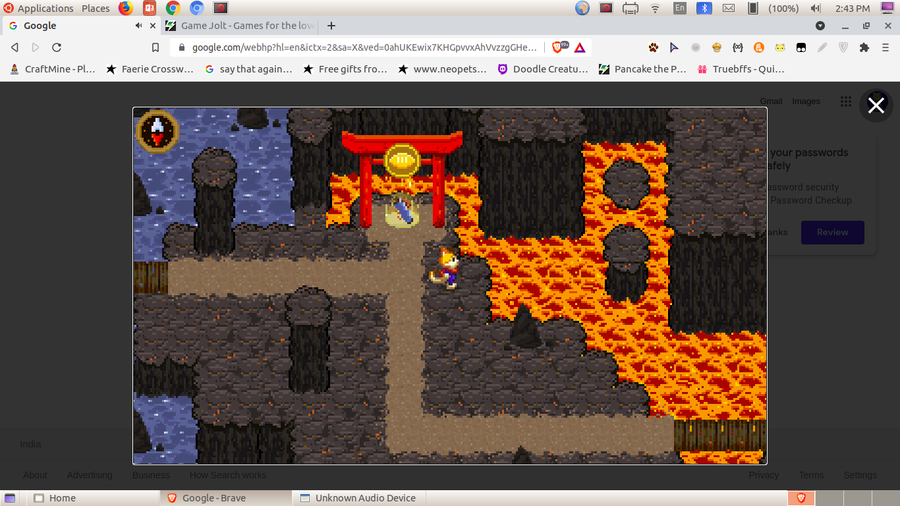Viewport: 900px width, 506px height.
Task: Open the Privacy footer link
Action: click(x=763, y=475)
